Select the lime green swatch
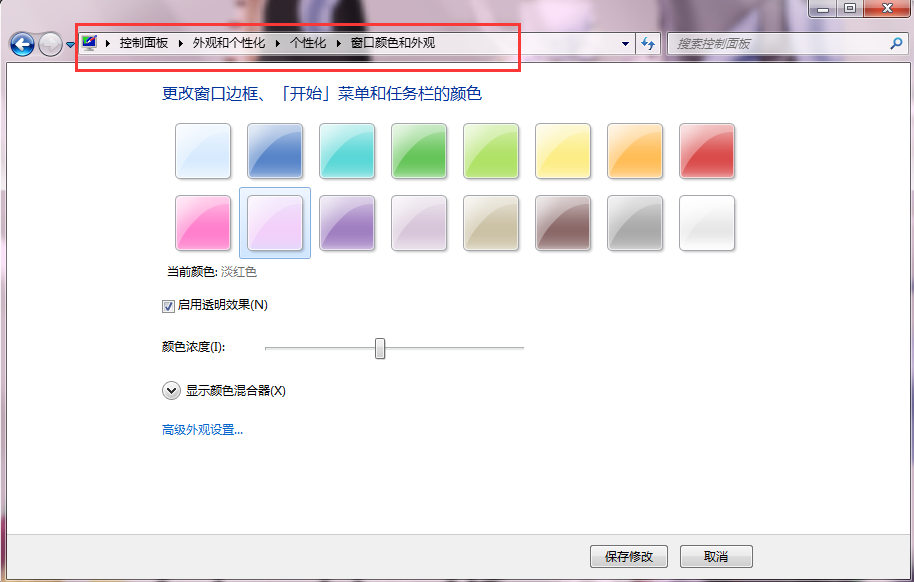Viewport: 914px width, 582px height. tap(491, 151)
